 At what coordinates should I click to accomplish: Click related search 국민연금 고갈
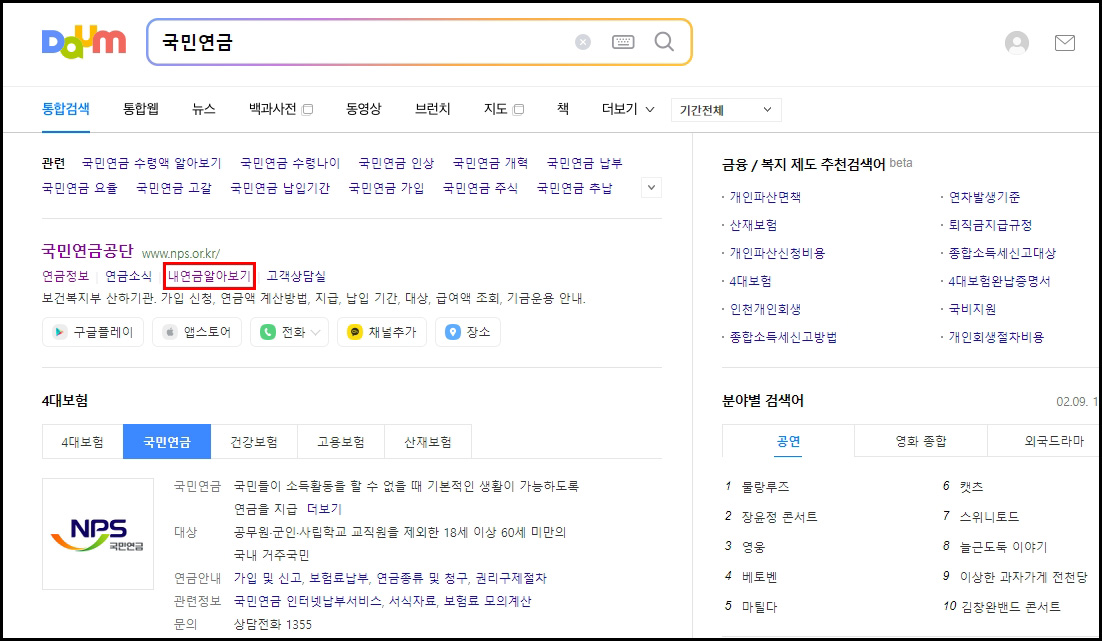point(174,188)
